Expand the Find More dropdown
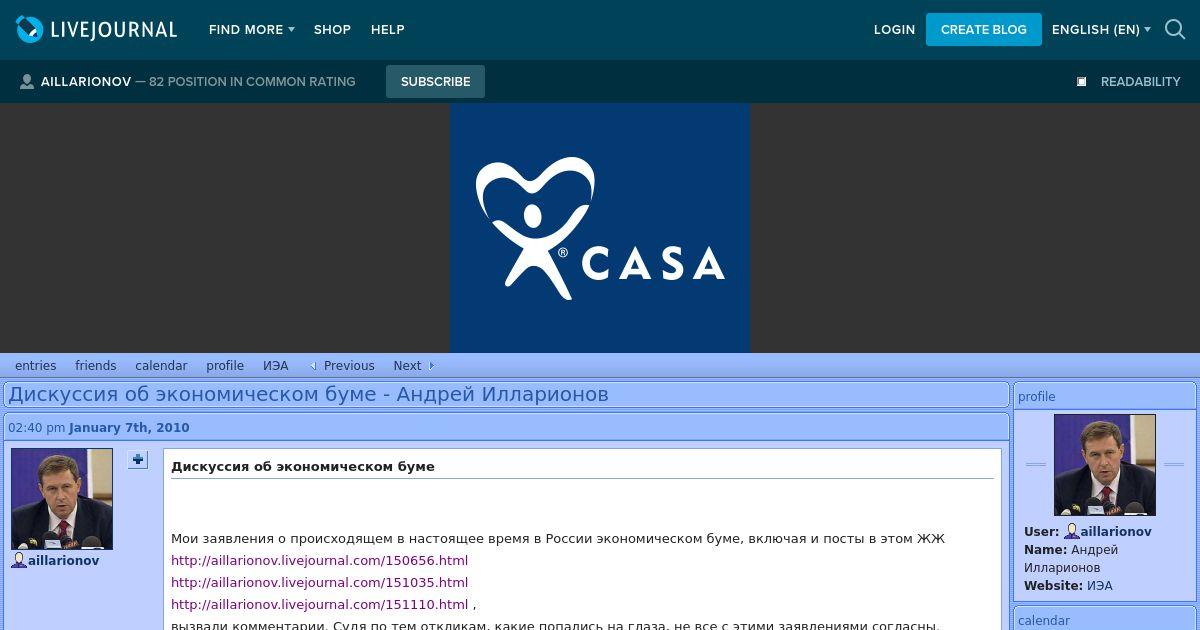Screen dimensions: 1200x630 tap(251, 30)
